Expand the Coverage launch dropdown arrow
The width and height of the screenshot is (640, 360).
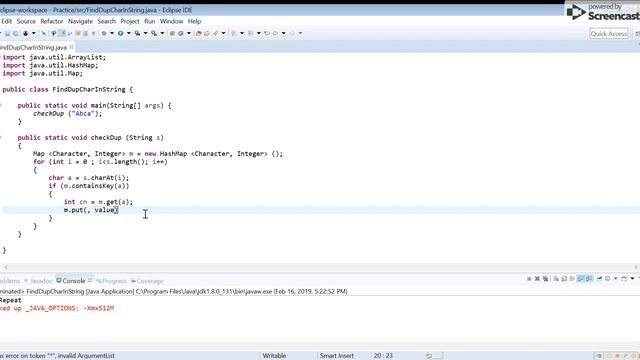(145, 33)
